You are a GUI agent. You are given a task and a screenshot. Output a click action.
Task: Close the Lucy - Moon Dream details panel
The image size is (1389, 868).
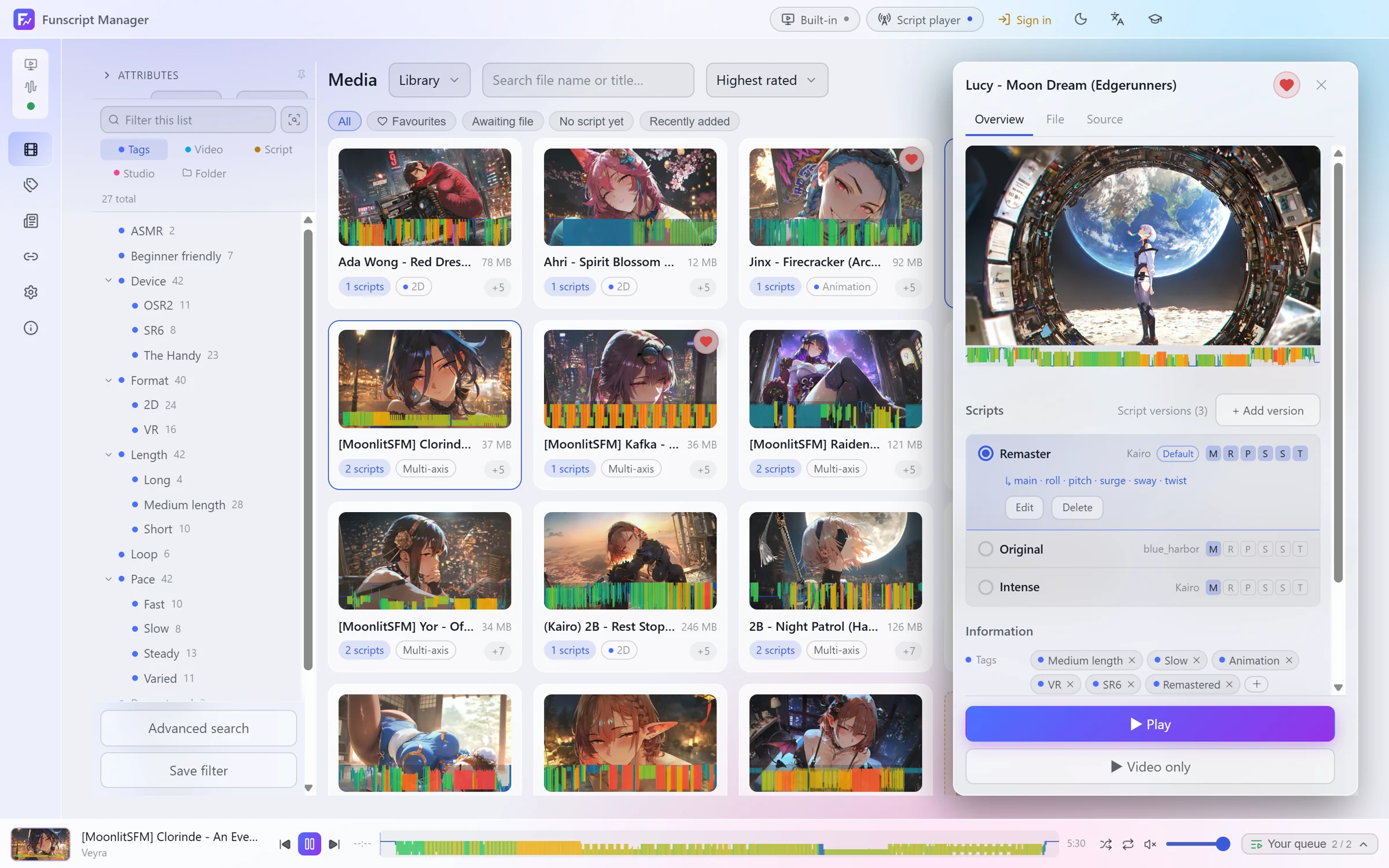click(x=1321, y=85)
